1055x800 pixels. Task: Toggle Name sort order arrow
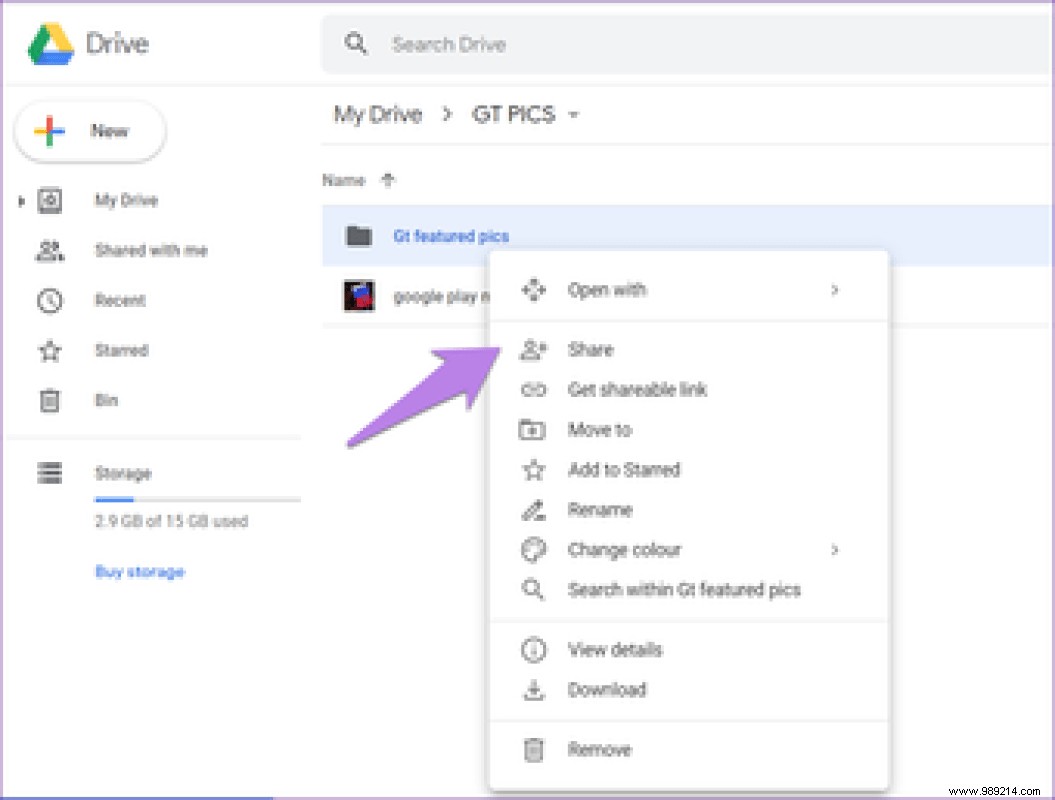coord(387,180)
